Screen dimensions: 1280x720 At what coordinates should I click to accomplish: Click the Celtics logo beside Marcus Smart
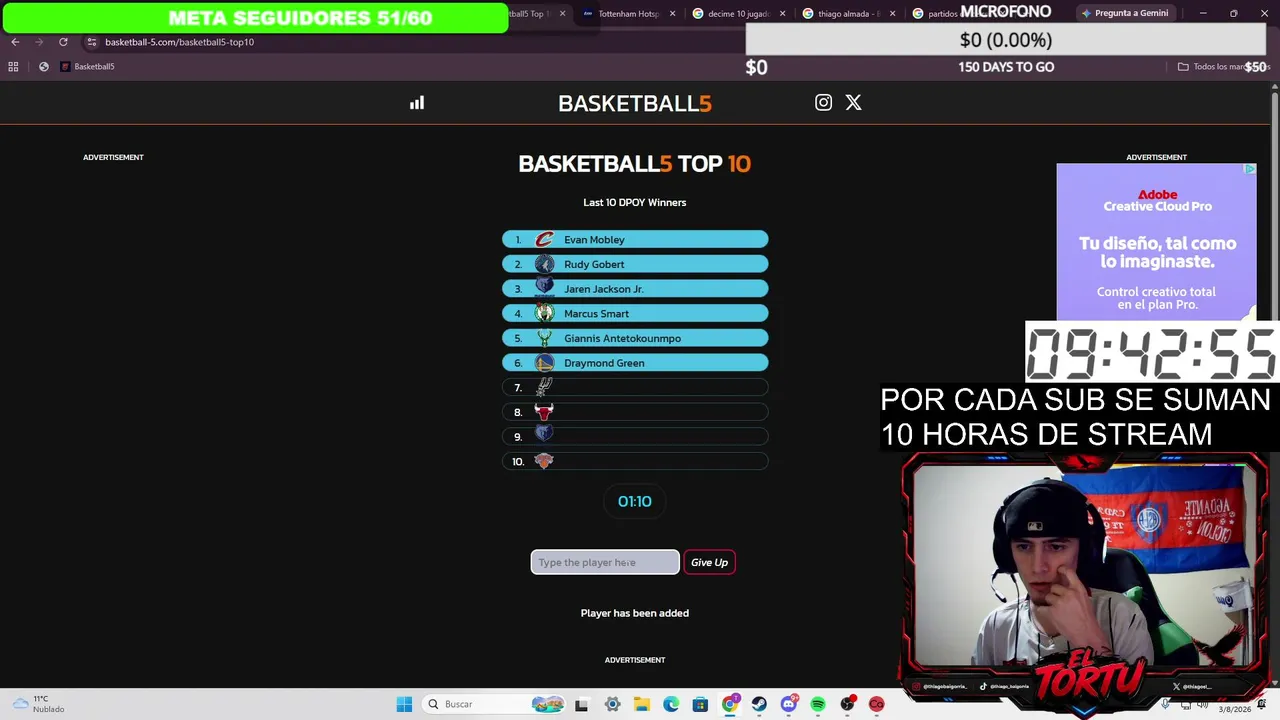click(x=544, y=313)
